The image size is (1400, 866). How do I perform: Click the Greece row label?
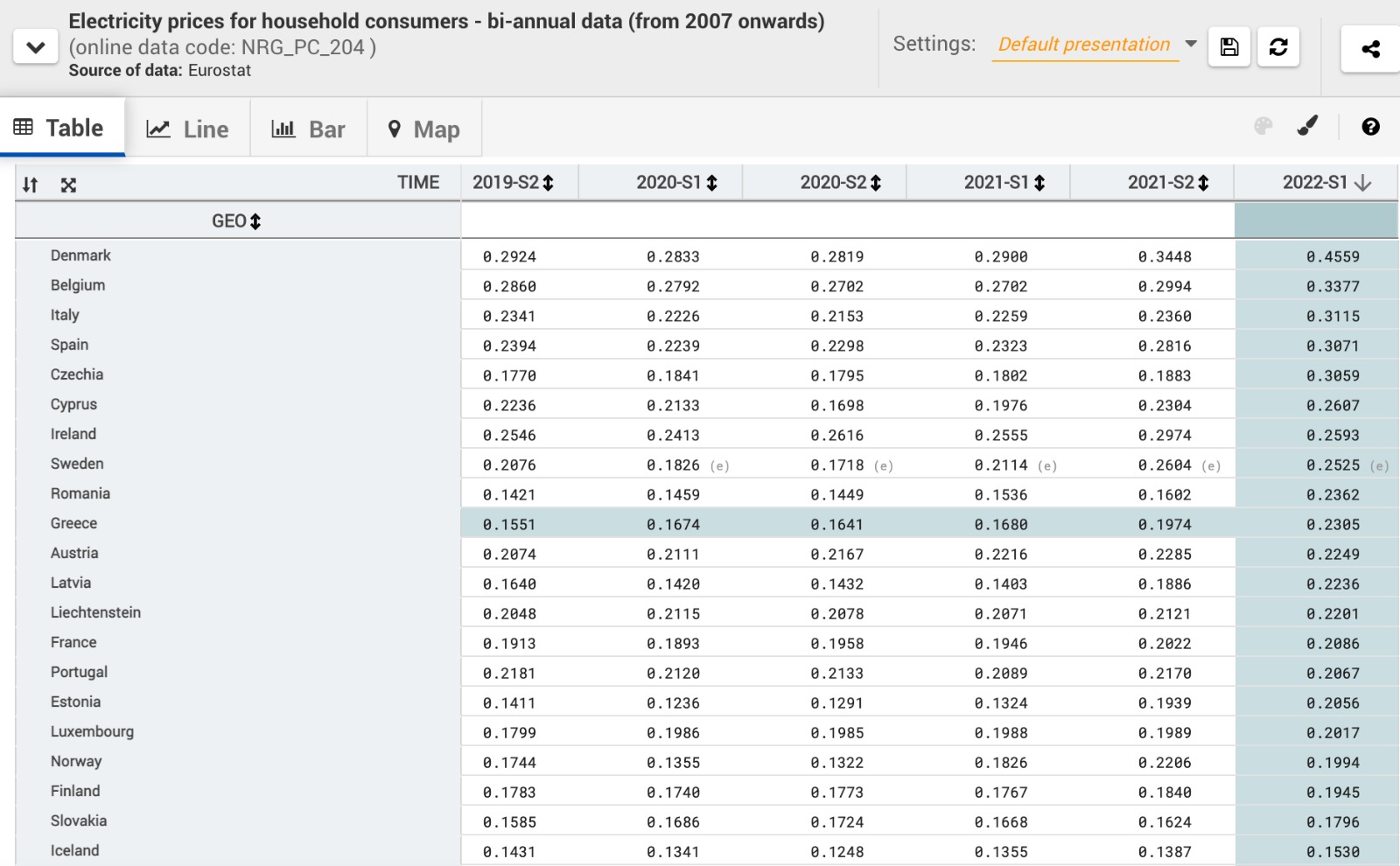73,523
